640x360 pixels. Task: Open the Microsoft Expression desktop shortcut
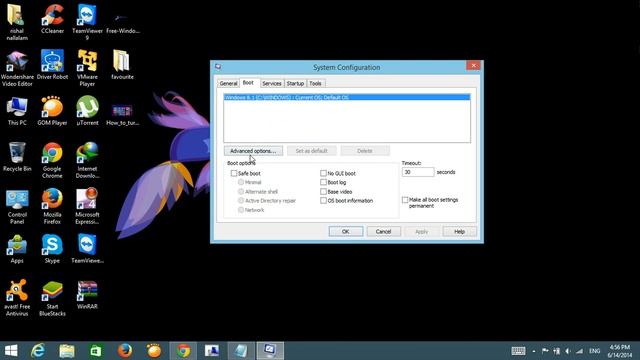(x=87, y=206)
